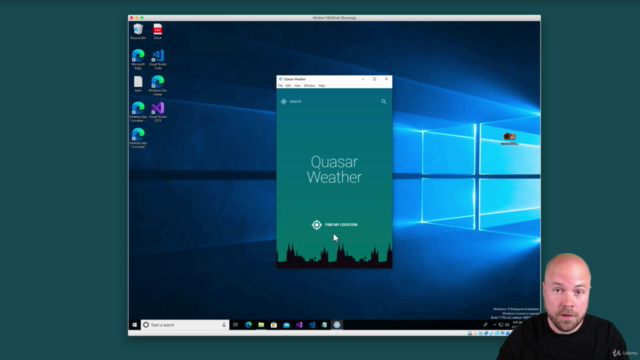Open Microsoft Store from the taskbar
The width and height of the screenshot is (640, 360).
tap(274, 325)
